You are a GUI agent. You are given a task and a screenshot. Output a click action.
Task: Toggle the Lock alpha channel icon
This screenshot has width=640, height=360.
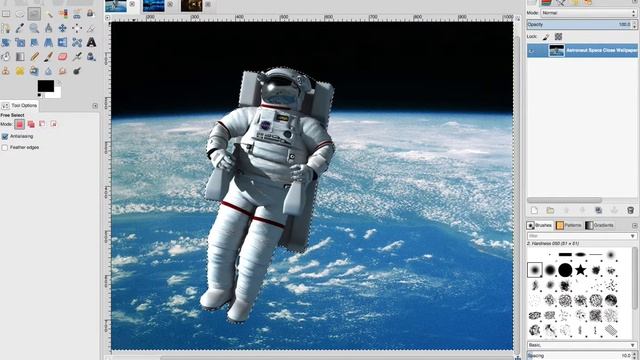pyautogui.click(x=558, y=37)
